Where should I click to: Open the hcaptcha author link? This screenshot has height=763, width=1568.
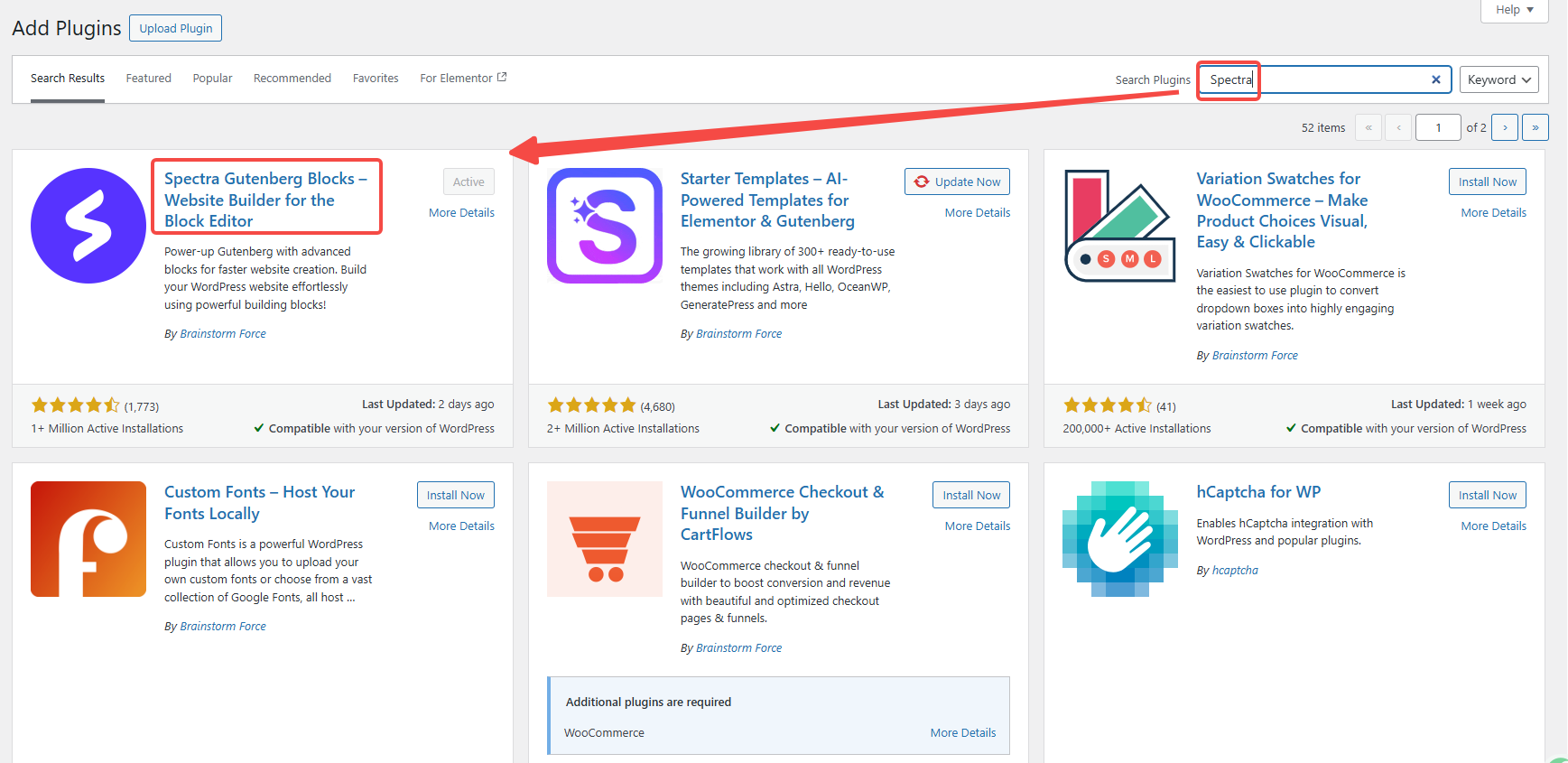click(x=1235, y=571)
